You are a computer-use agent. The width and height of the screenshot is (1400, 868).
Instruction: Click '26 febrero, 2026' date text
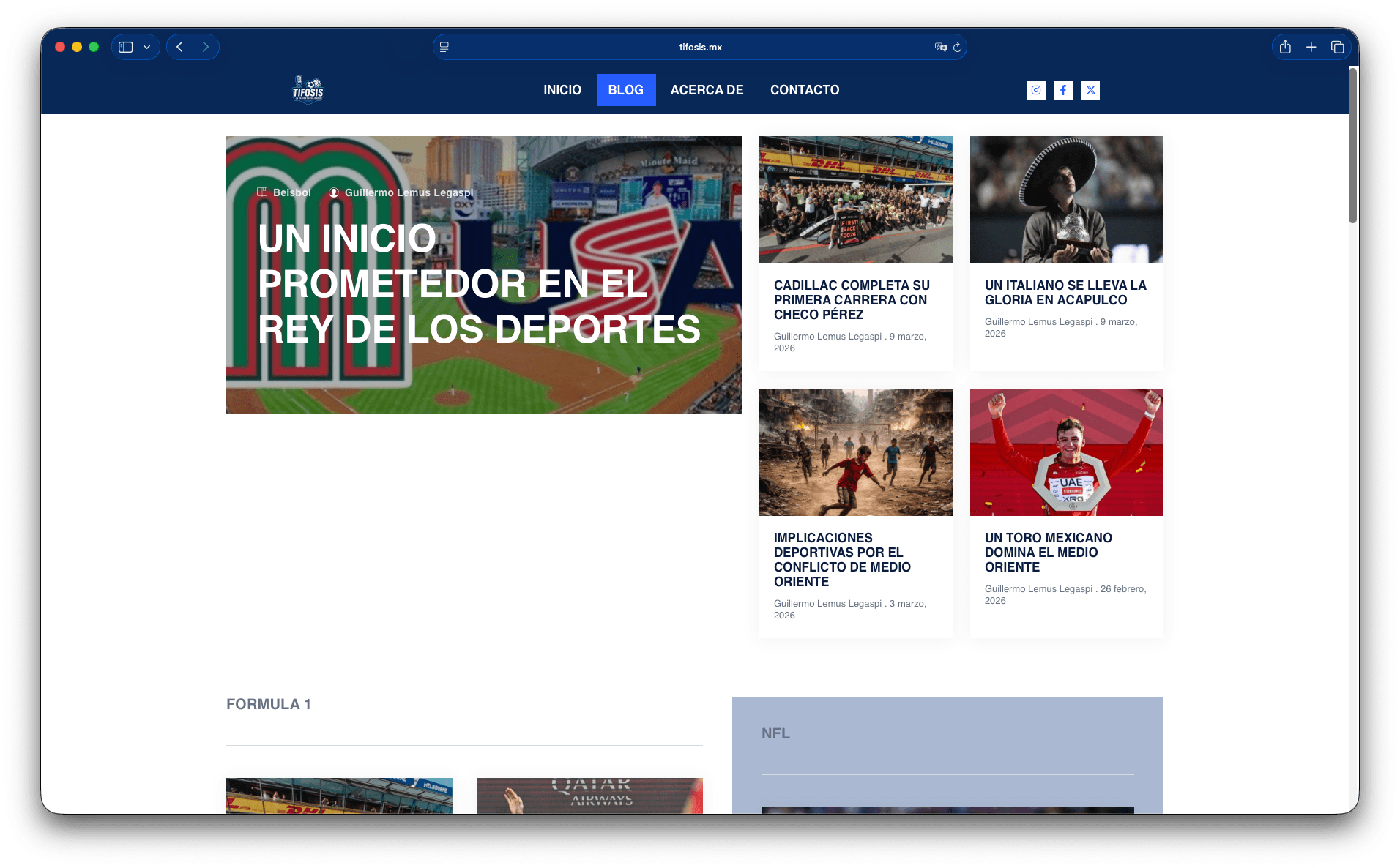[x=1065, y=594]
